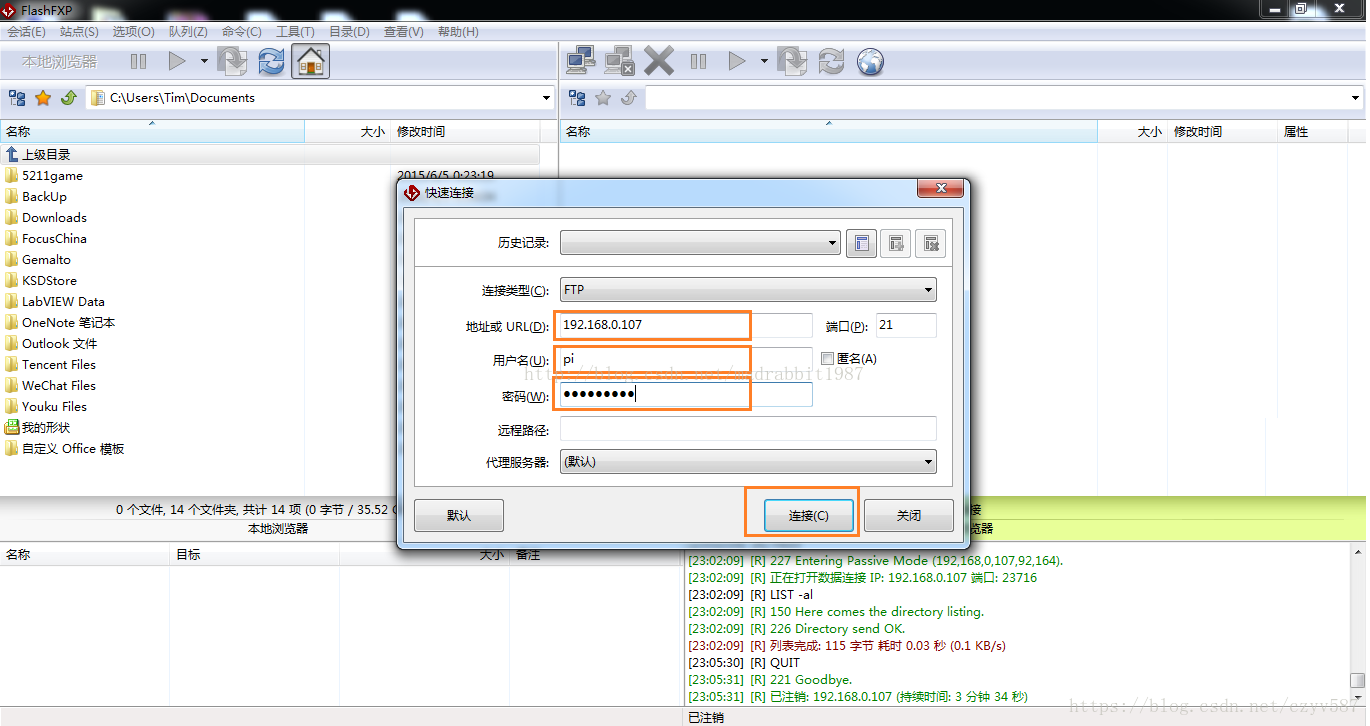Click the local pane transfer play icon
The height and width of the screenshot is (726, 1370).
(x=177, y=62)
